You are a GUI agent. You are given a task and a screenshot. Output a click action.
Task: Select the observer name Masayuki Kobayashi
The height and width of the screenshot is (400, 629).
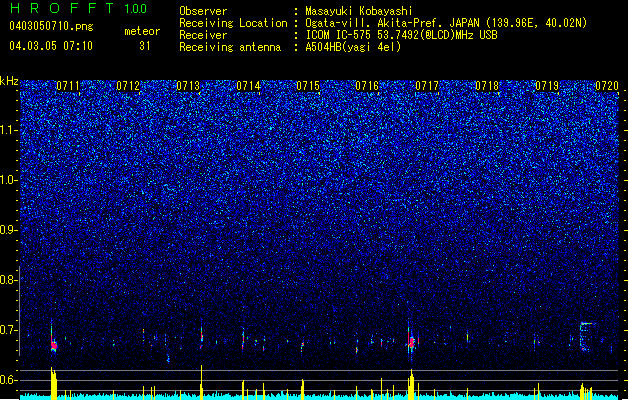tap(359, 11)
